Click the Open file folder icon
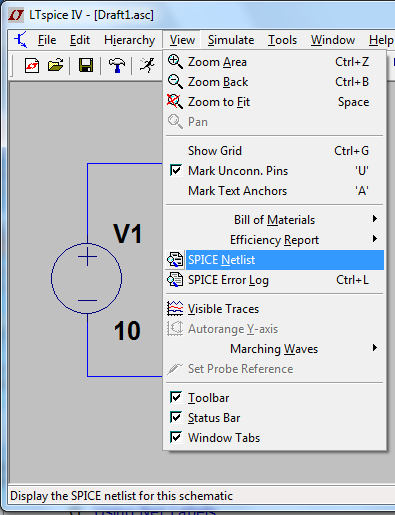The image size is (395, 515). 55,65
